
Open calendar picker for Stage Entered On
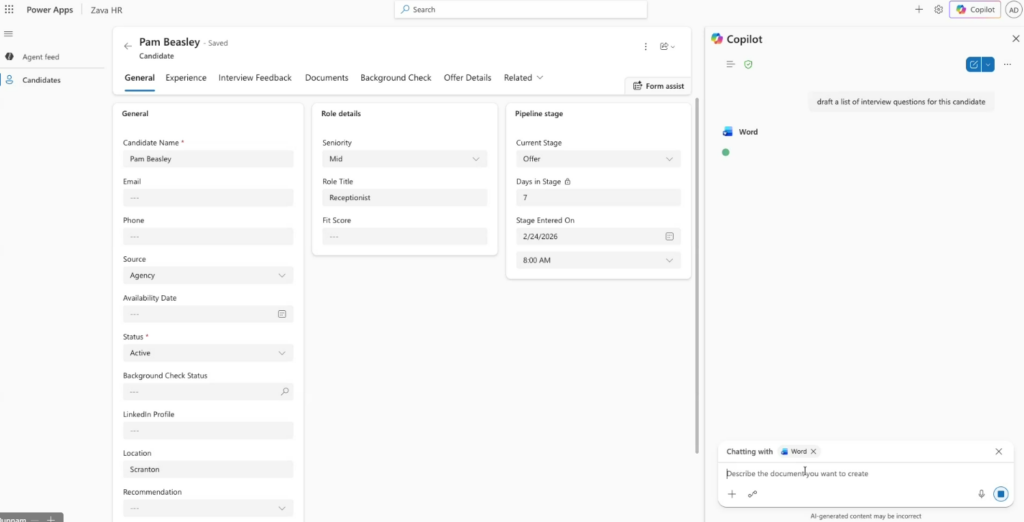pyautogui.click(x=670, y=237)
